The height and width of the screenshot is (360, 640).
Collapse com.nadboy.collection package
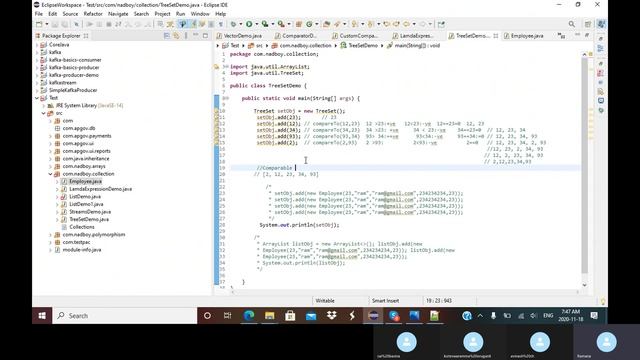51,174
